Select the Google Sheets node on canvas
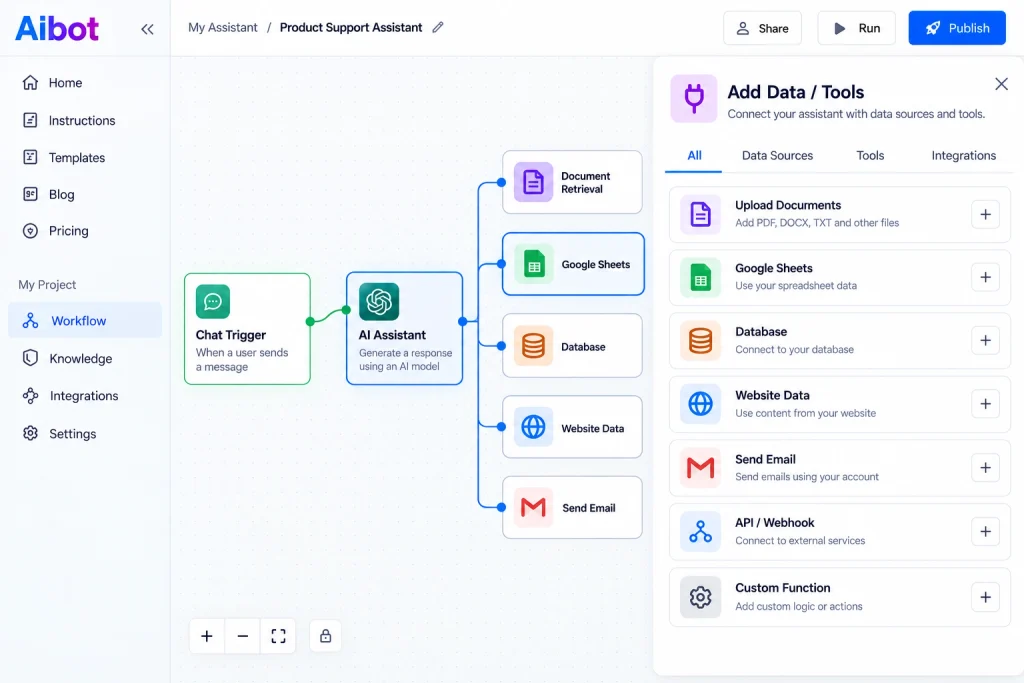The height and width of the screenshot is (683, 1024). coord(573,264)
